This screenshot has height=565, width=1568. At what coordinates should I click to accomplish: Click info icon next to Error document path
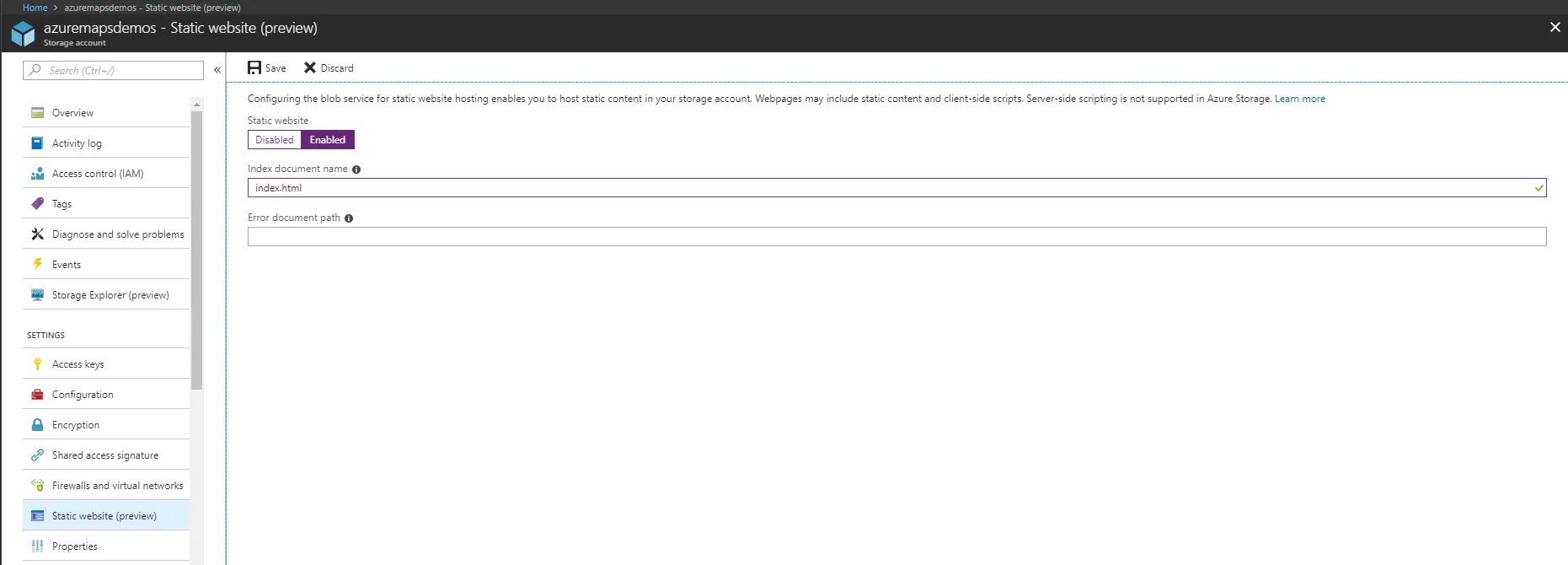click(x=349, y=218)
